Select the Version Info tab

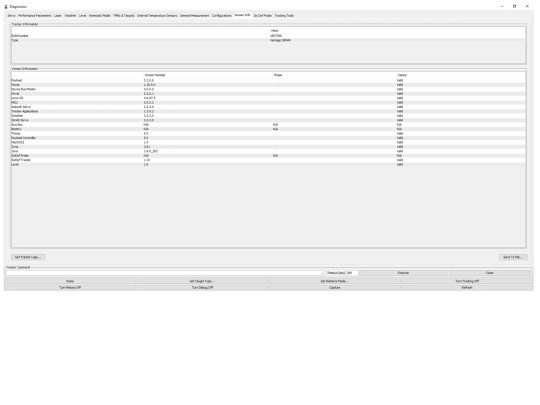point(242,15)
